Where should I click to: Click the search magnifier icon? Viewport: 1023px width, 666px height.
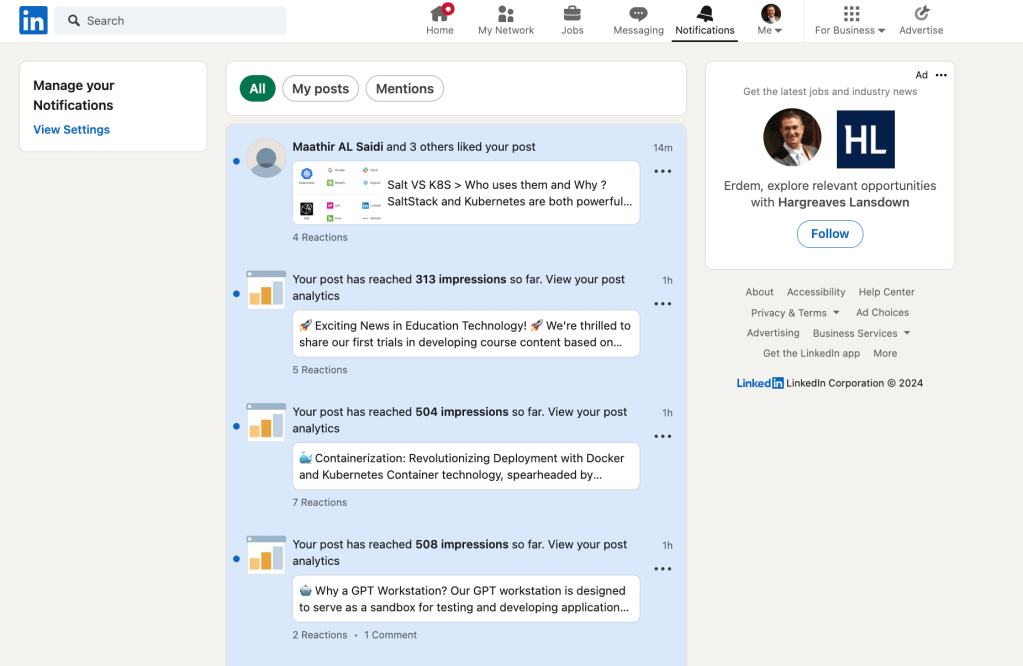[74, 21]
